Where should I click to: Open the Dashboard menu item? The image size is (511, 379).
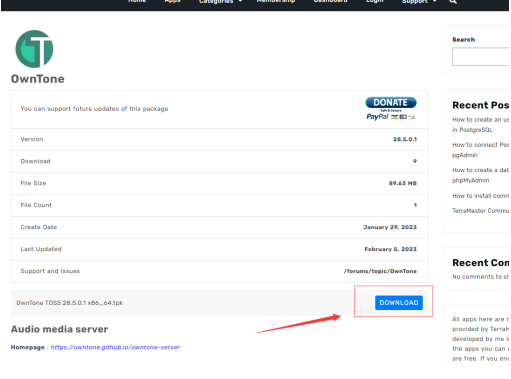tap(330, 1)
